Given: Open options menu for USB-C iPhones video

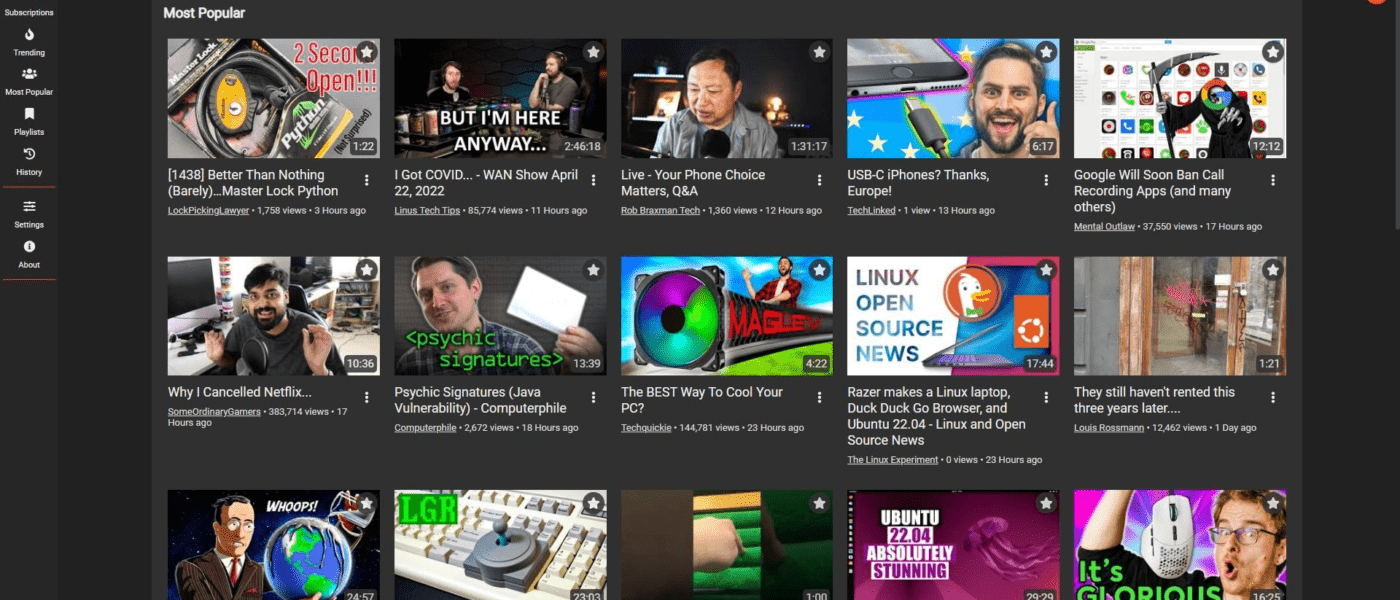Looking at the screenshot, I should (1046, 180).
